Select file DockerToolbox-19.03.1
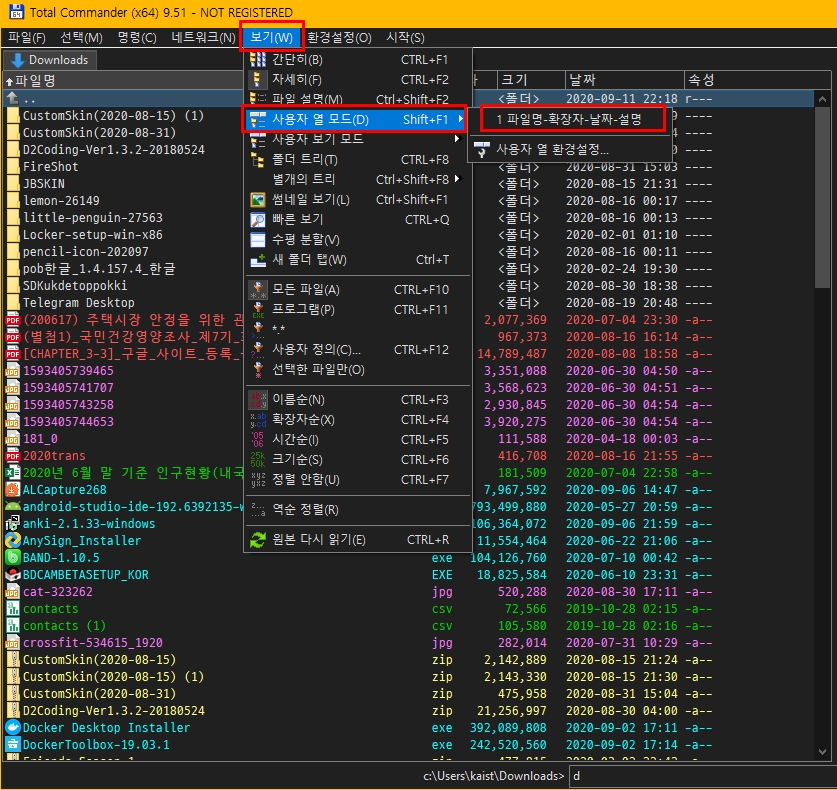Image resolution: width=837 pixels, height=790 pixels. (96, 744)
